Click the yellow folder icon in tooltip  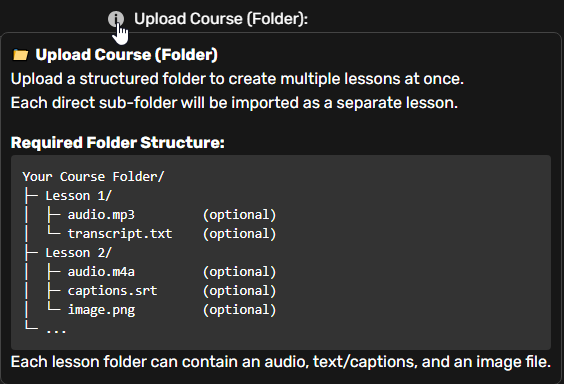(20, 55)
